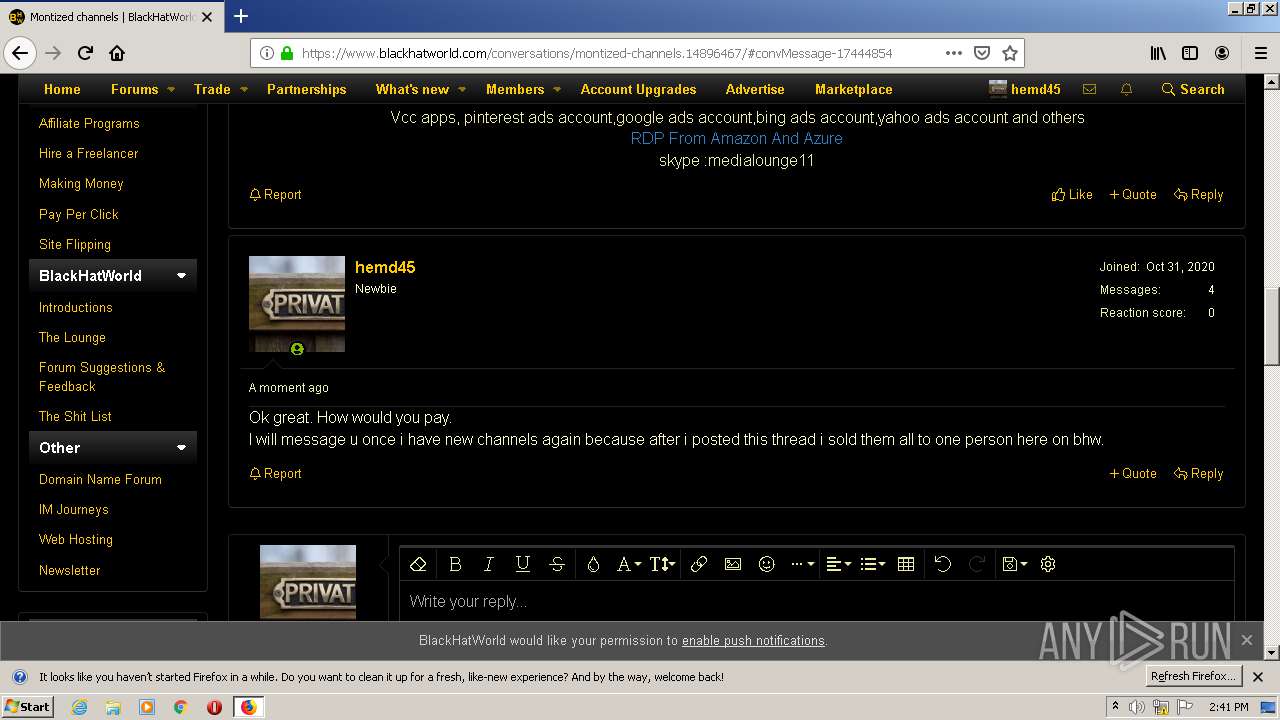Click into the Write your reply field
Screen dimensions: 1280x720
click(816, 602)
